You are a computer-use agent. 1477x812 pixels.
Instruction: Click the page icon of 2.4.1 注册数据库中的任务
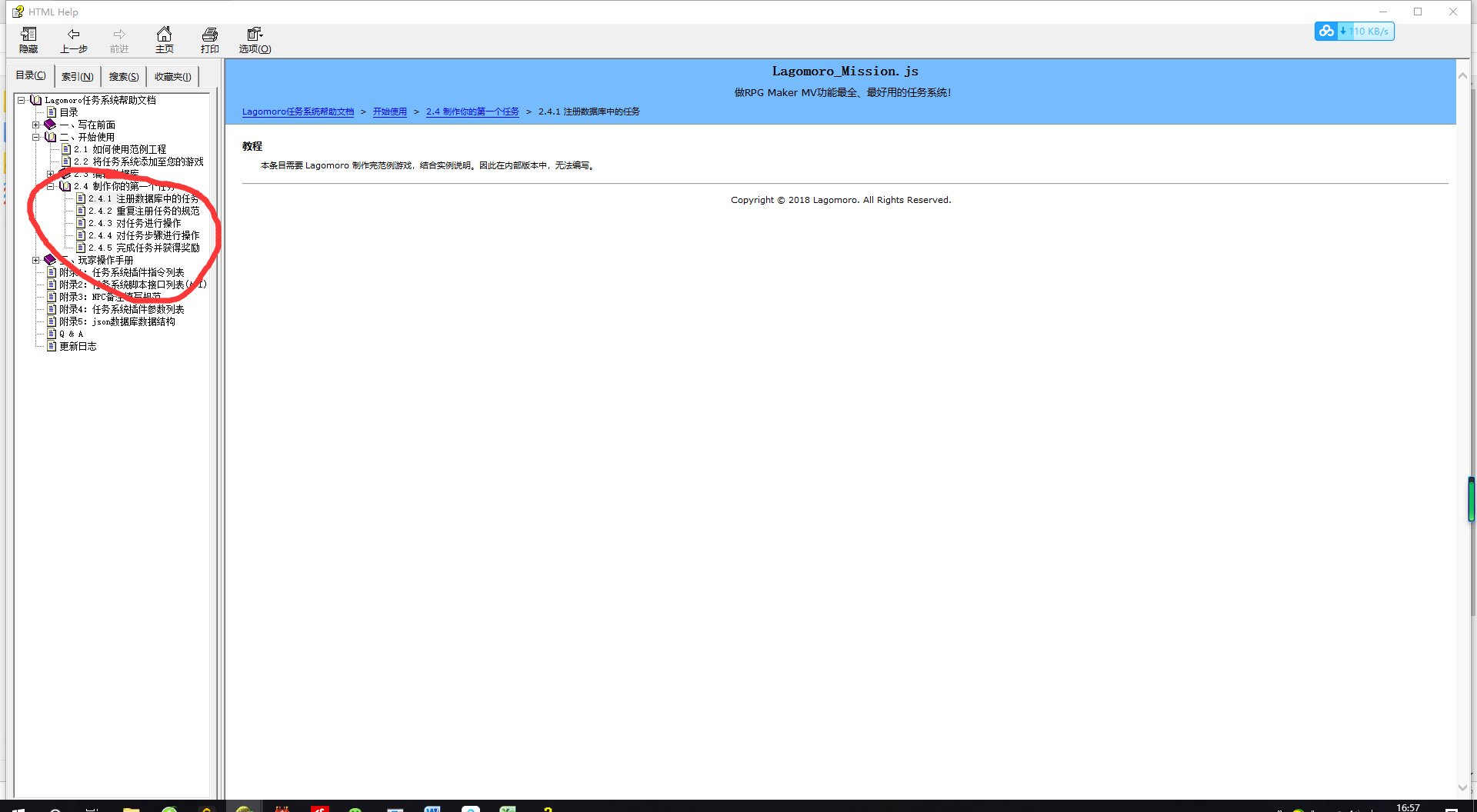click(x=81, y=198)
